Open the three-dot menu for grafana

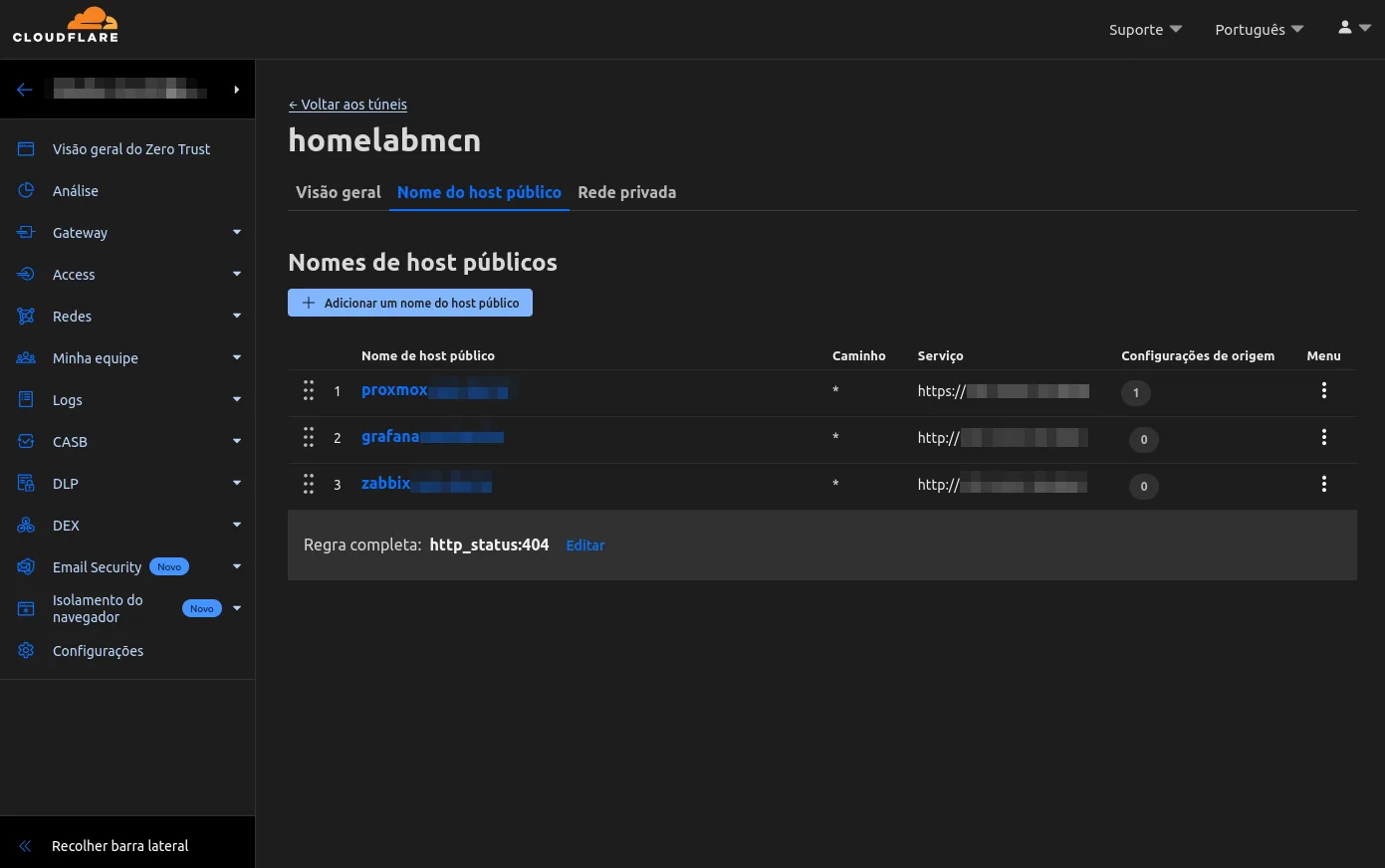pyautogui.click(x=1324, y=437)
